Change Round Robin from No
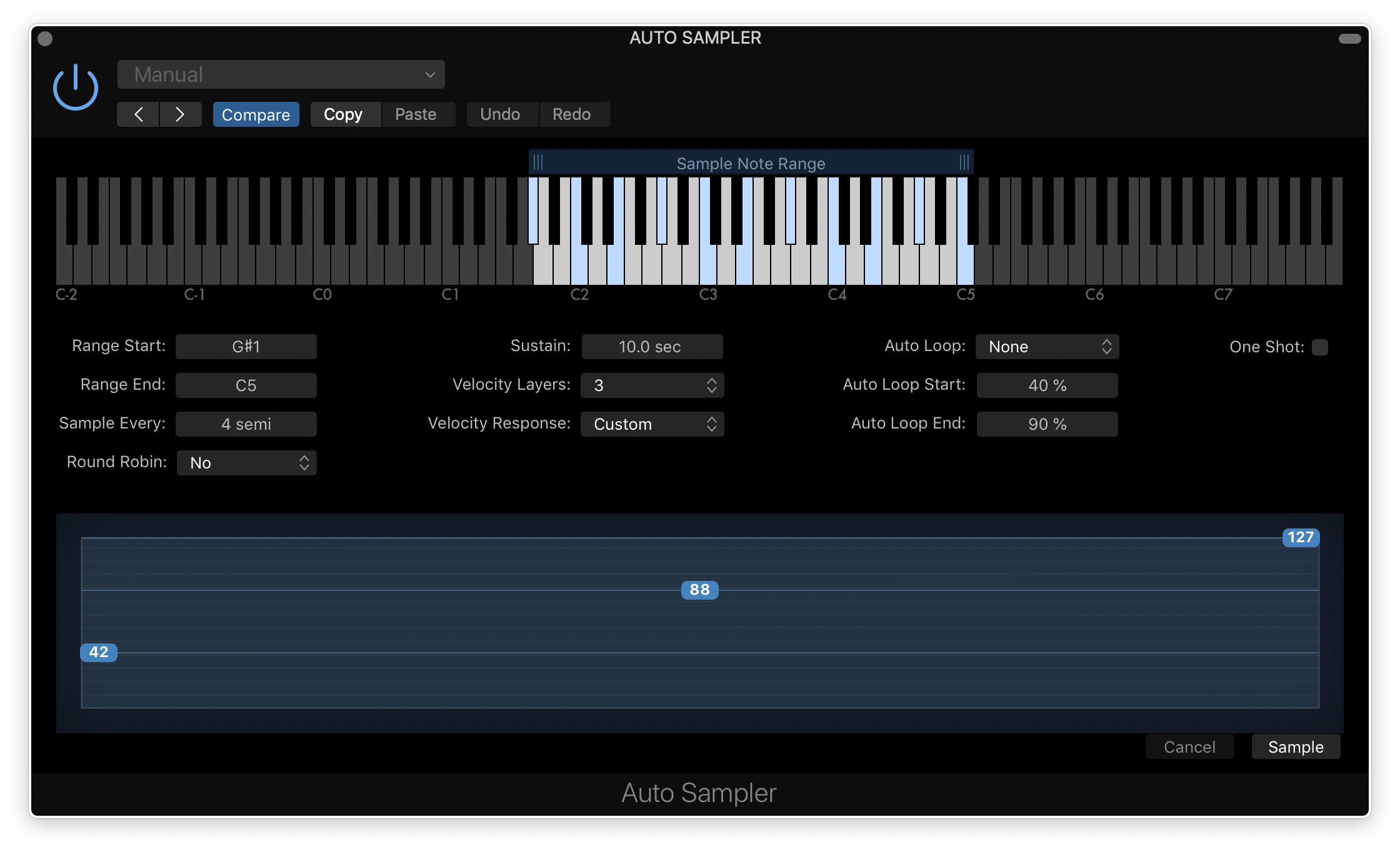The height and width of the screenshot is (852, 1400). pos(246,462)
